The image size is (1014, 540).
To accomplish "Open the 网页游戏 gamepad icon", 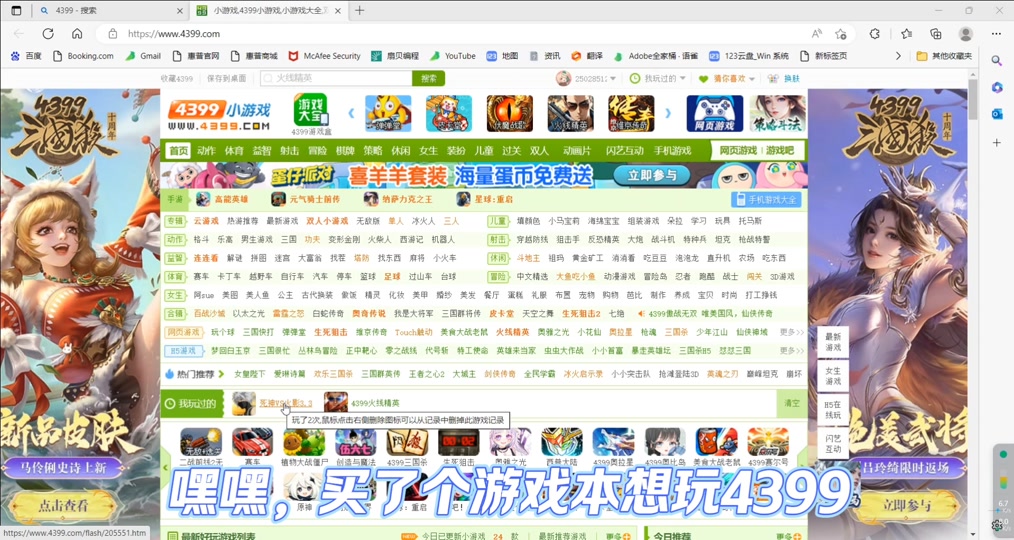I will [x=715, y=113].
